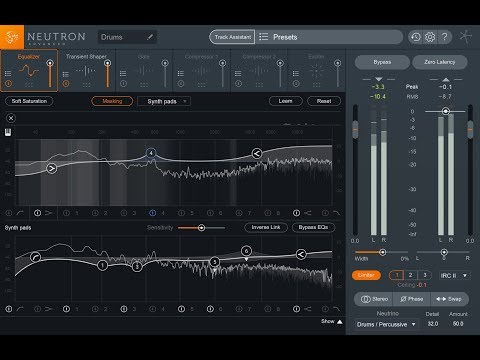Open the Equalizer module tab
The height and width of the screenshot is (360, 480).
[x=29, y=70]
